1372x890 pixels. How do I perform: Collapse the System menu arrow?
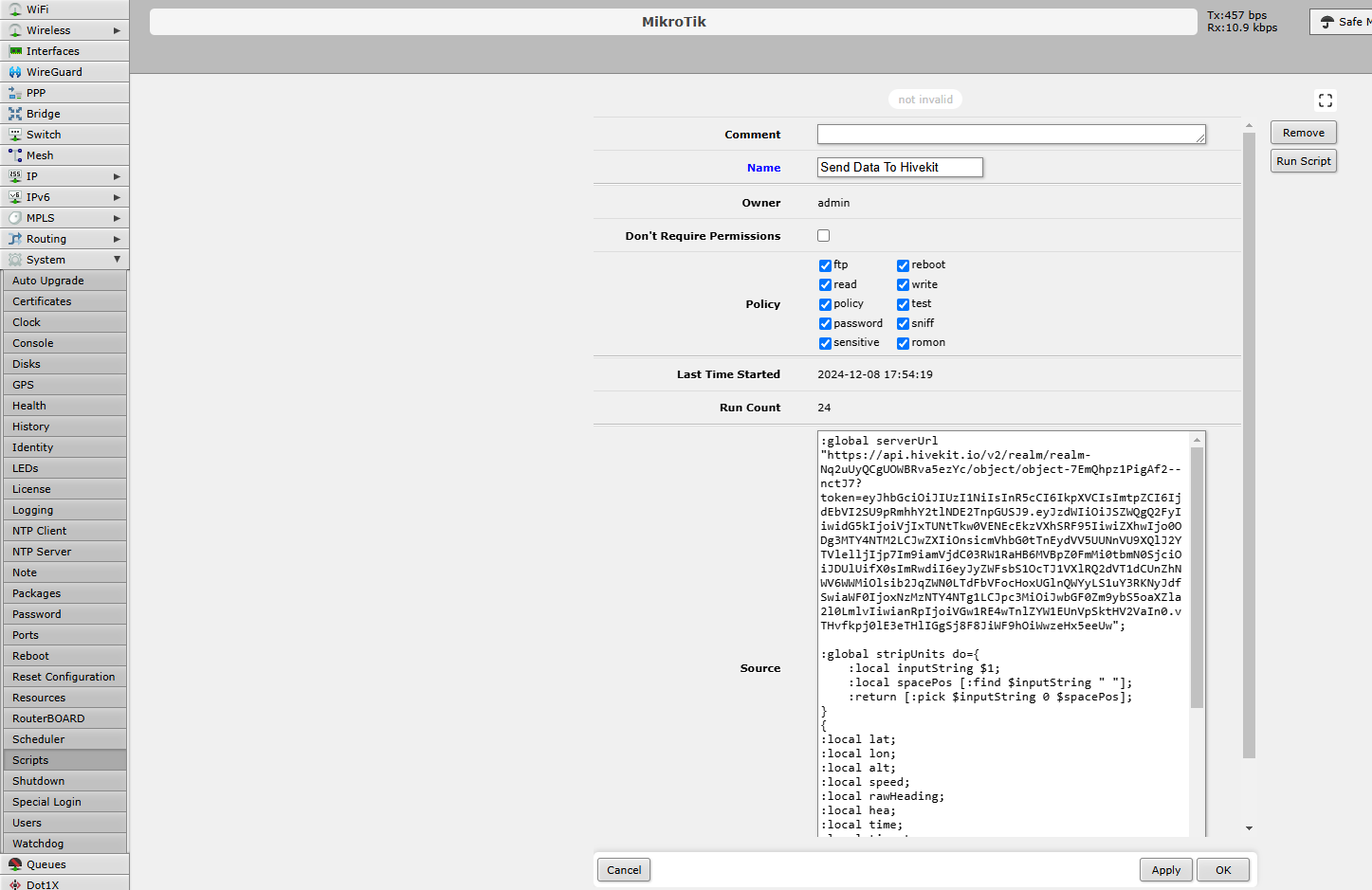[117, 260]
